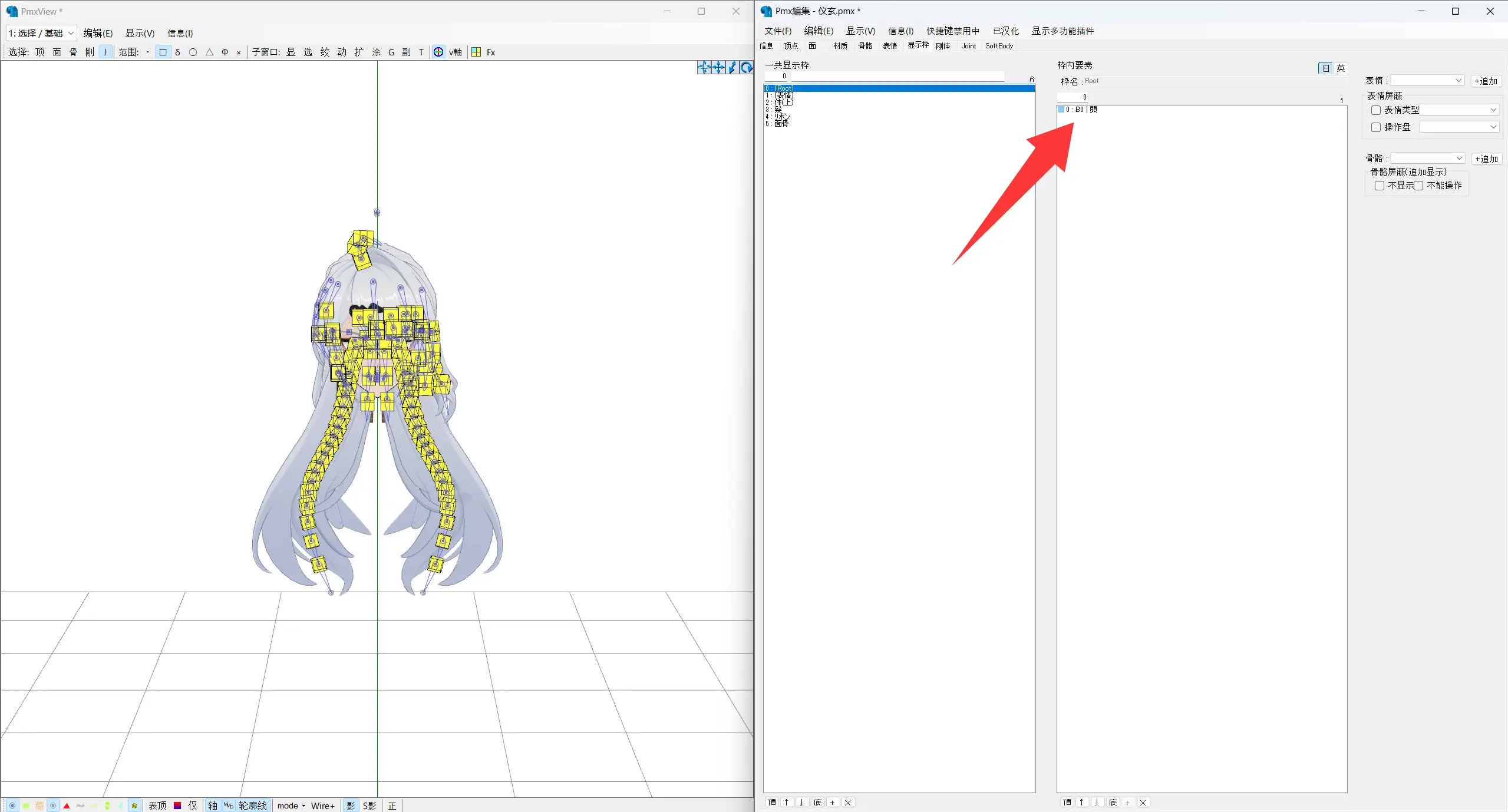Click the red-blue color swatch in the bottom toolbar

tap(177, 806)
